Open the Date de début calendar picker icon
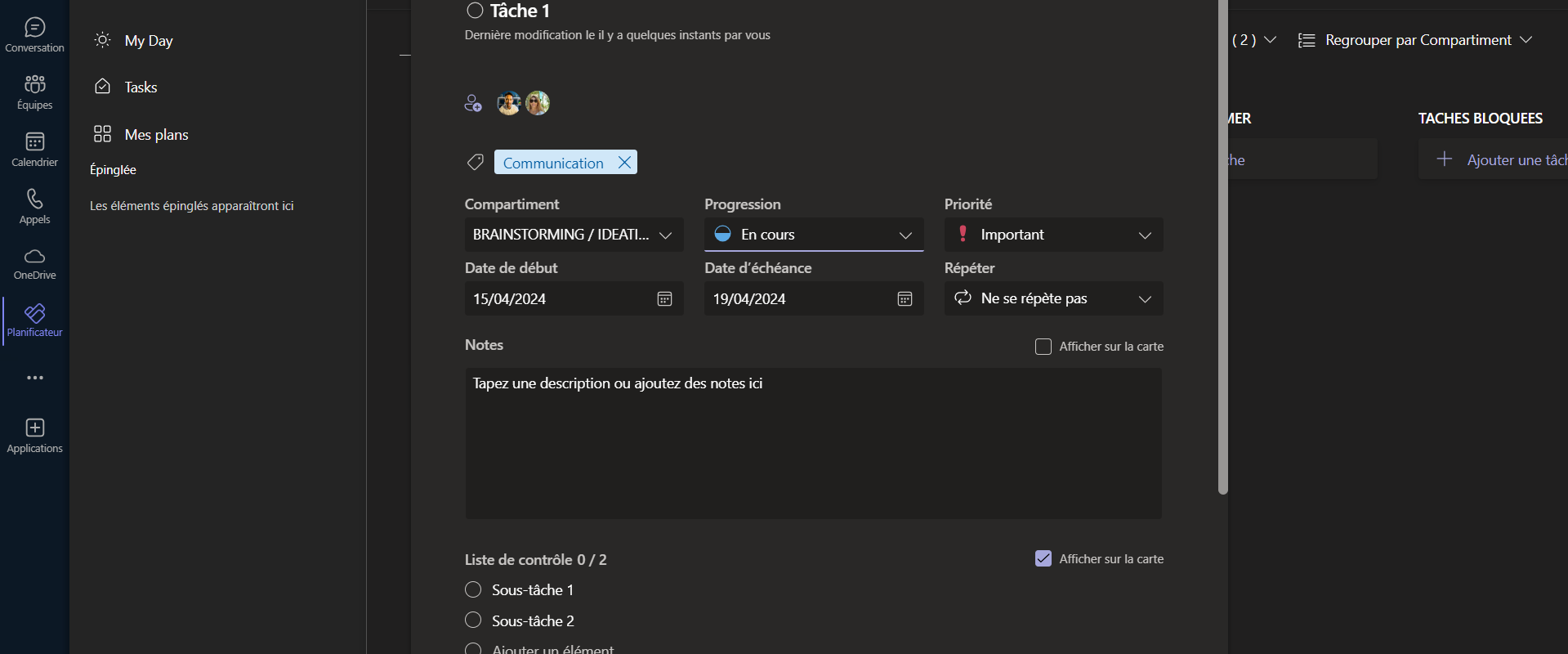Viewport: 1568px width, 654px height. [664, 299]
